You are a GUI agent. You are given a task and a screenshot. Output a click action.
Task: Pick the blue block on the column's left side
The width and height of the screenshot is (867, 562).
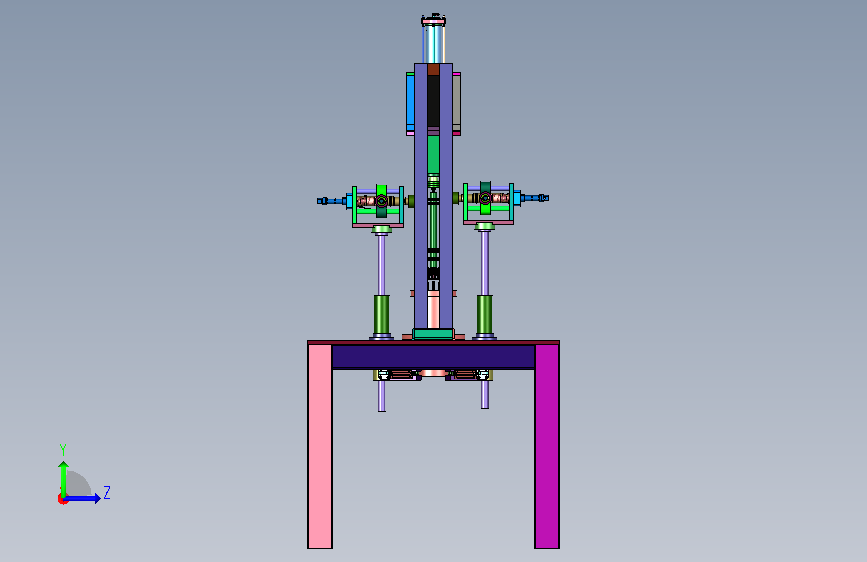click(x=410, y=101)
